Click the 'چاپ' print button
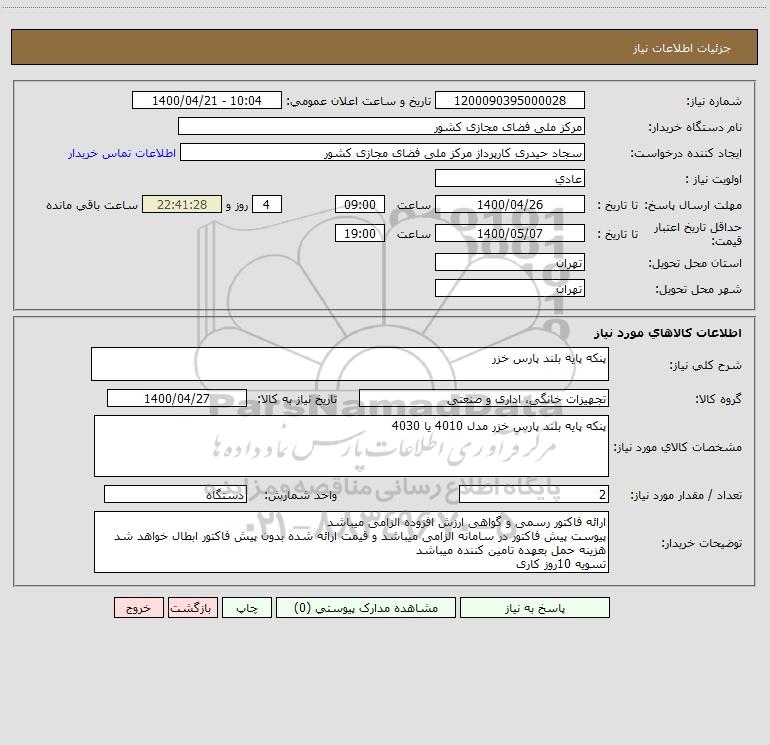Image resolution: width=770 pixels, height=745 pixels. pyautogui.click(x=247, y=608)
